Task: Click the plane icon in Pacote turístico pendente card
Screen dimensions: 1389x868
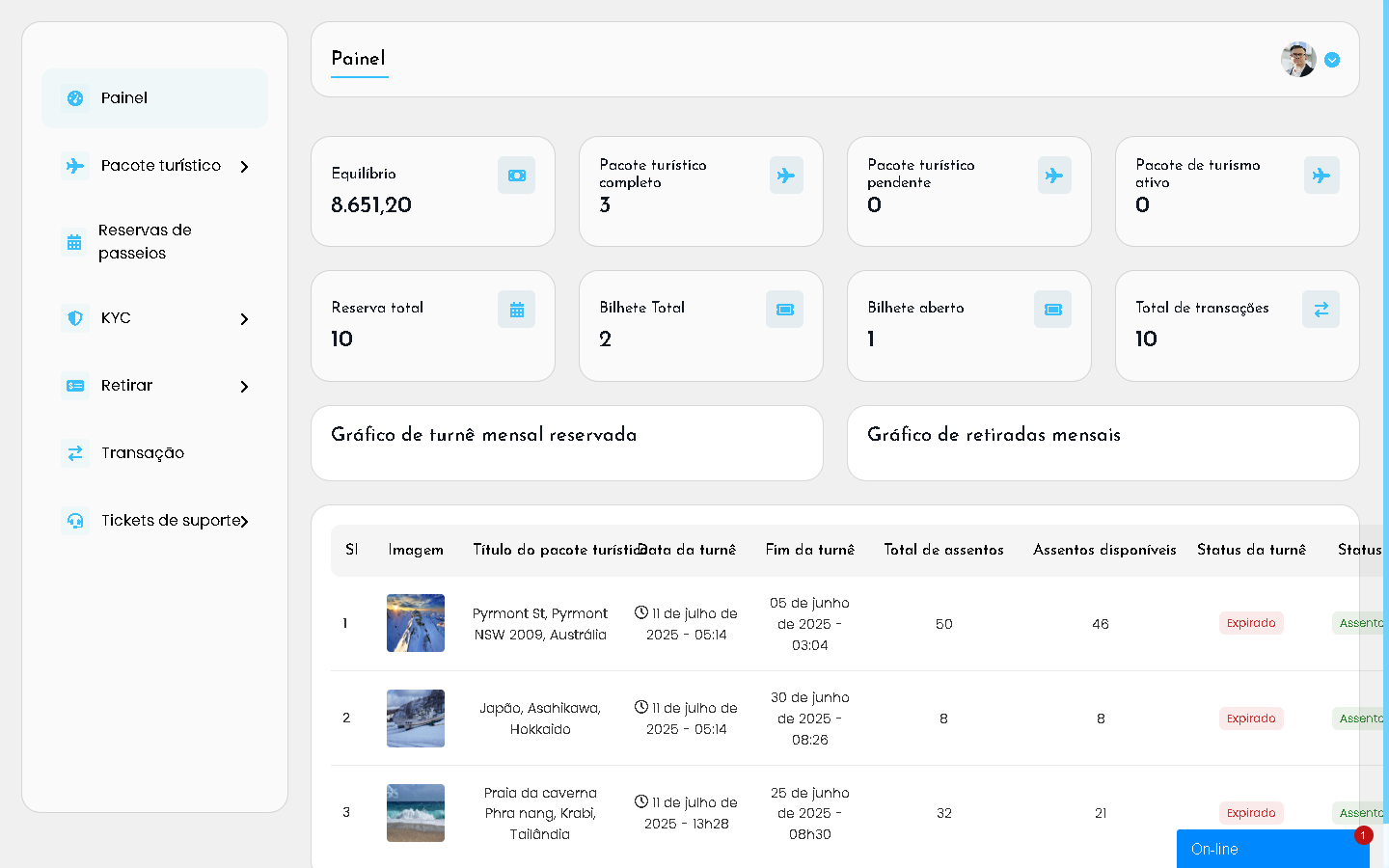Action: [x=1053, y=176]
